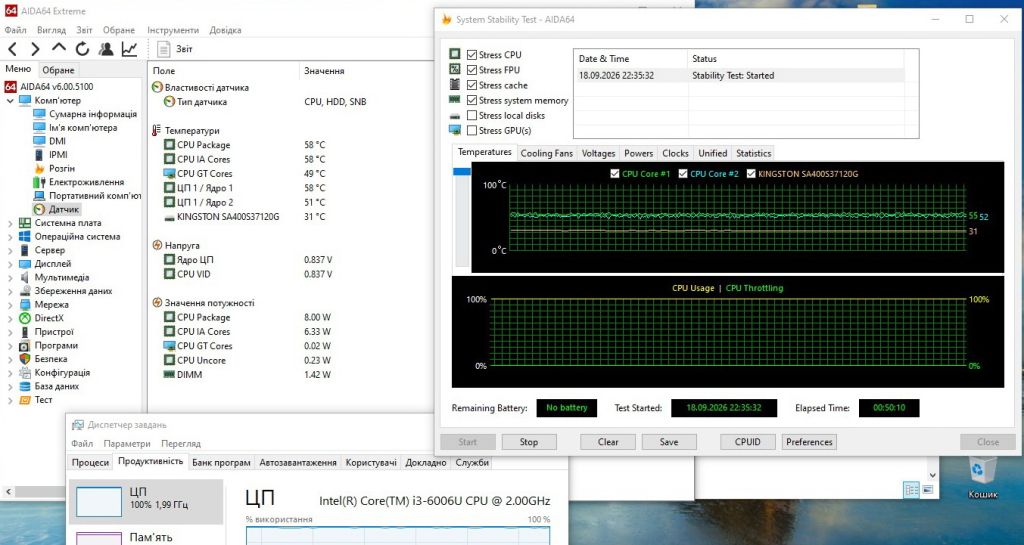The width and height of the screenshot is (1024, 545).
Task: Open the IPMI tree item
Action: click(58, 155)
